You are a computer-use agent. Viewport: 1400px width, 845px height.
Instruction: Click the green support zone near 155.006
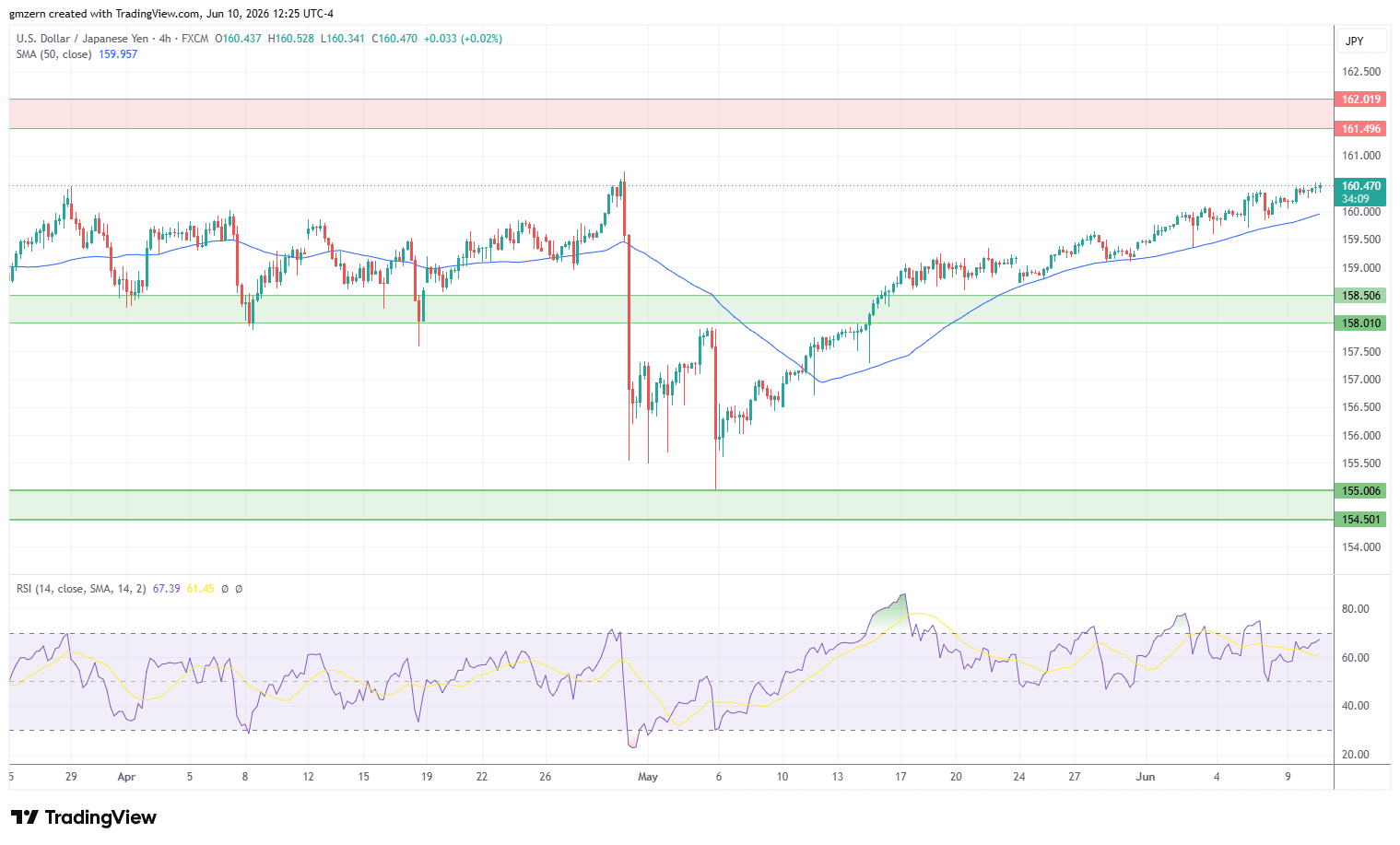(x=671, y=505)
